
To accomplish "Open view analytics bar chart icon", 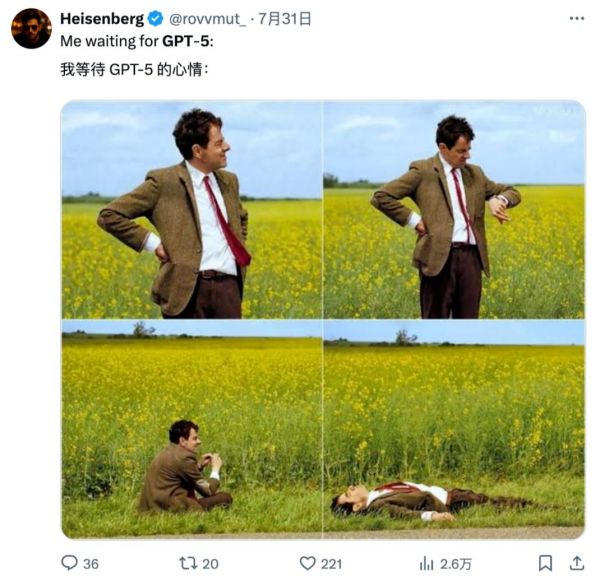I will [x=426, y=563].
